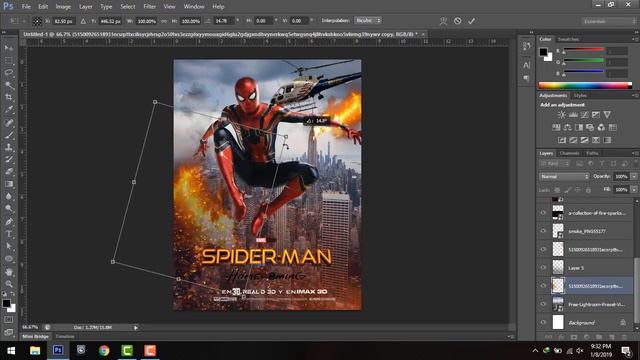The width and height of the screenshot is (640, 360).
Task: Switch to the Channels tab
Action: tap(569, 153)
